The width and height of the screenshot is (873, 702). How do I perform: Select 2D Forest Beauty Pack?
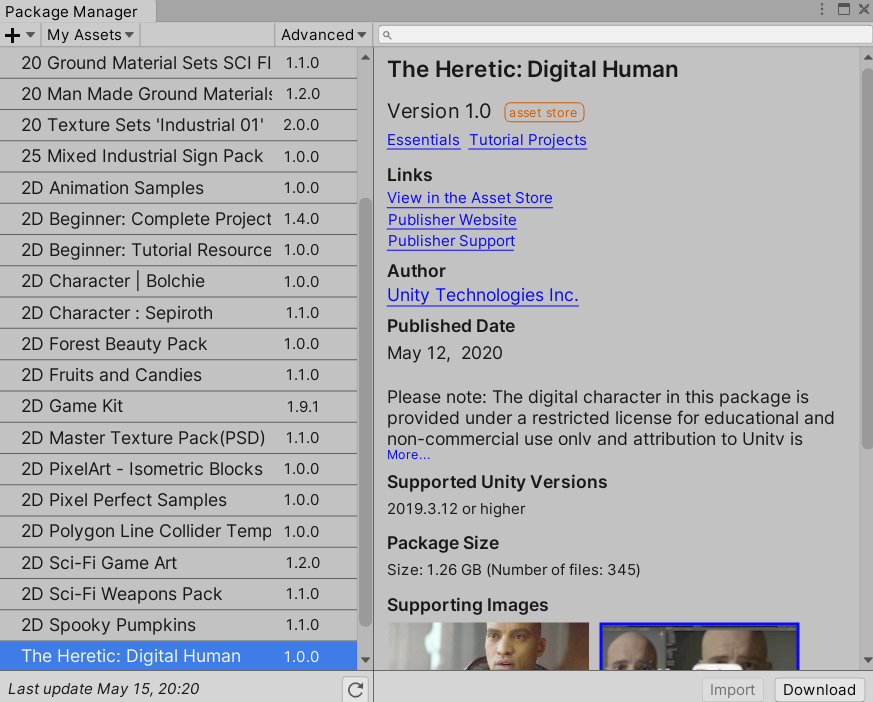click(x=178, y=344)
